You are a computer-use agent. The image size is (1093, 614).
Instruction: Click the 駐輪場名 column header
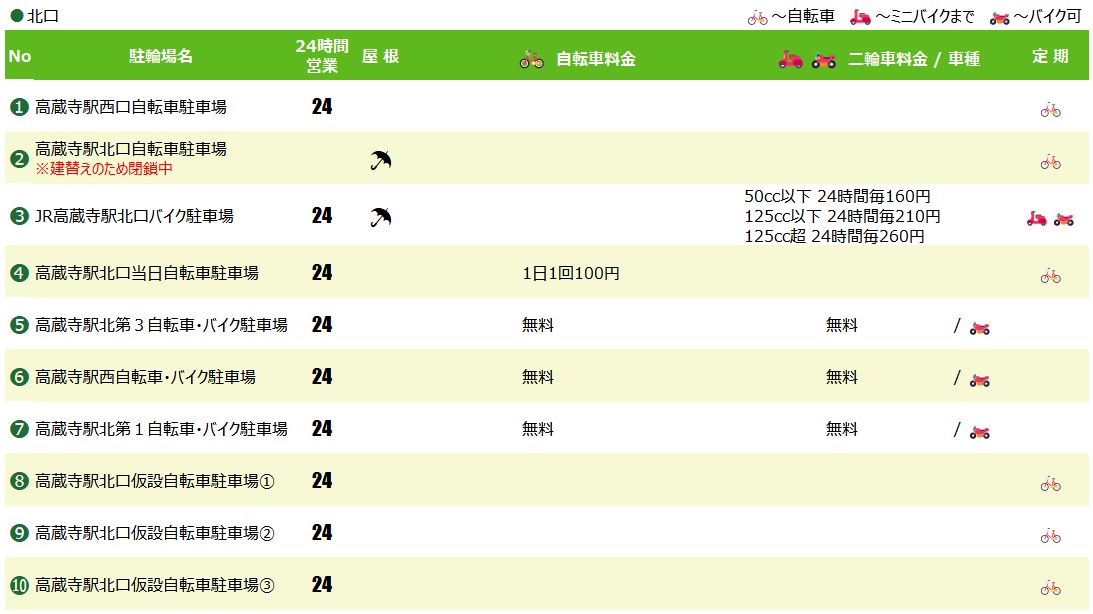click(x=161, y=56)
